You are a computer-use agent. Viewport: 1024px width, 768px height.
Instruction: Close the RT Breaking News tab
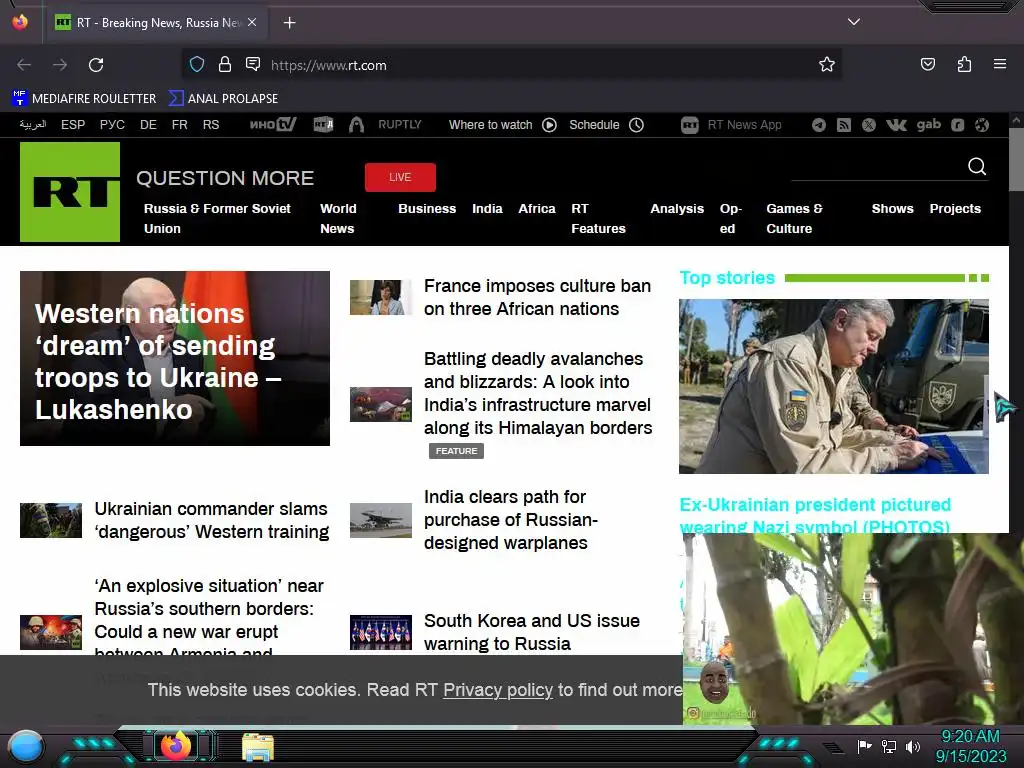pyautogui.click(x=252, y=22)
